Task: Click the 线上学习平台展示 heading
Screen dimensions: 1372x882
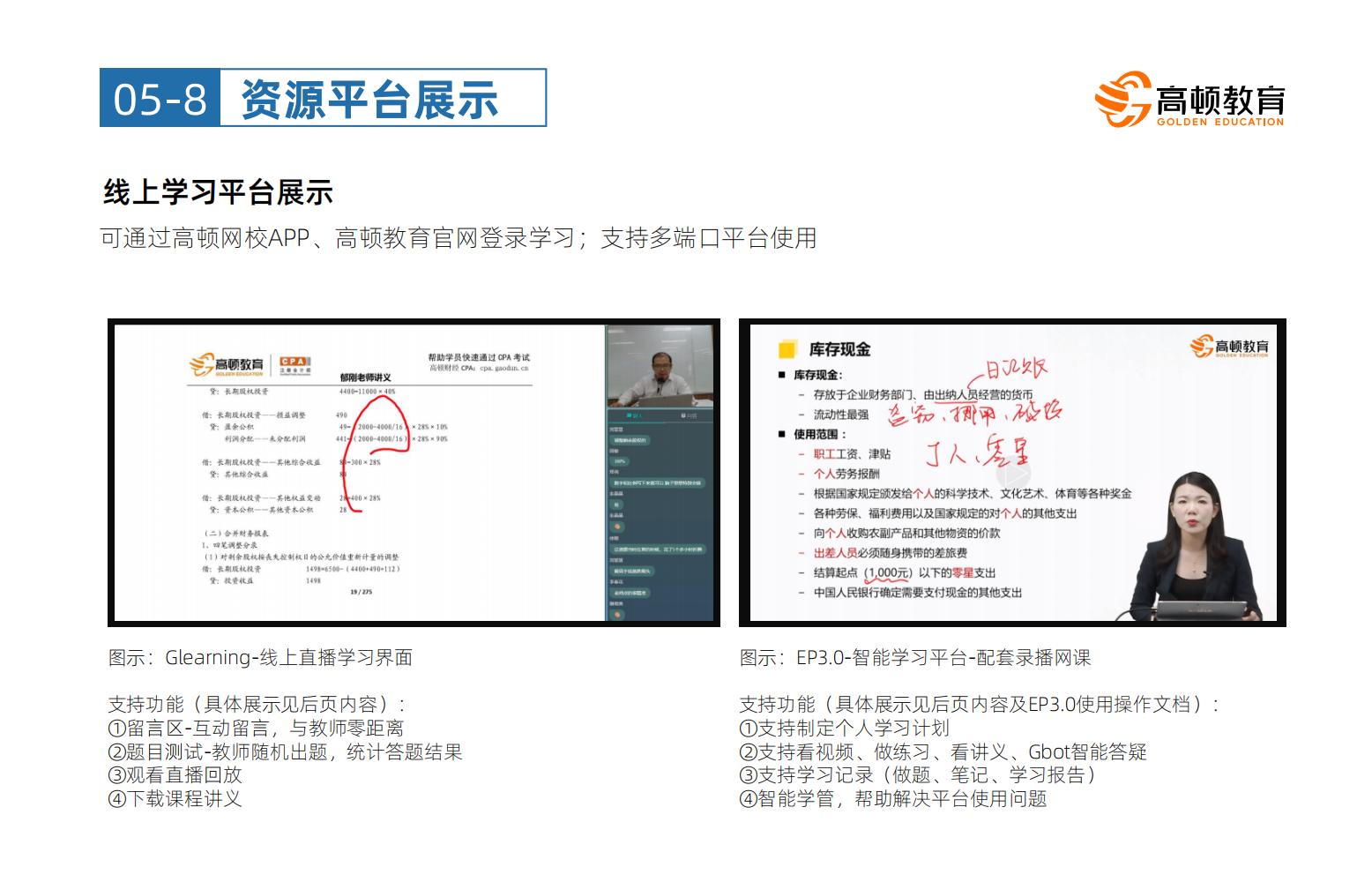Action: click(218, 192)
